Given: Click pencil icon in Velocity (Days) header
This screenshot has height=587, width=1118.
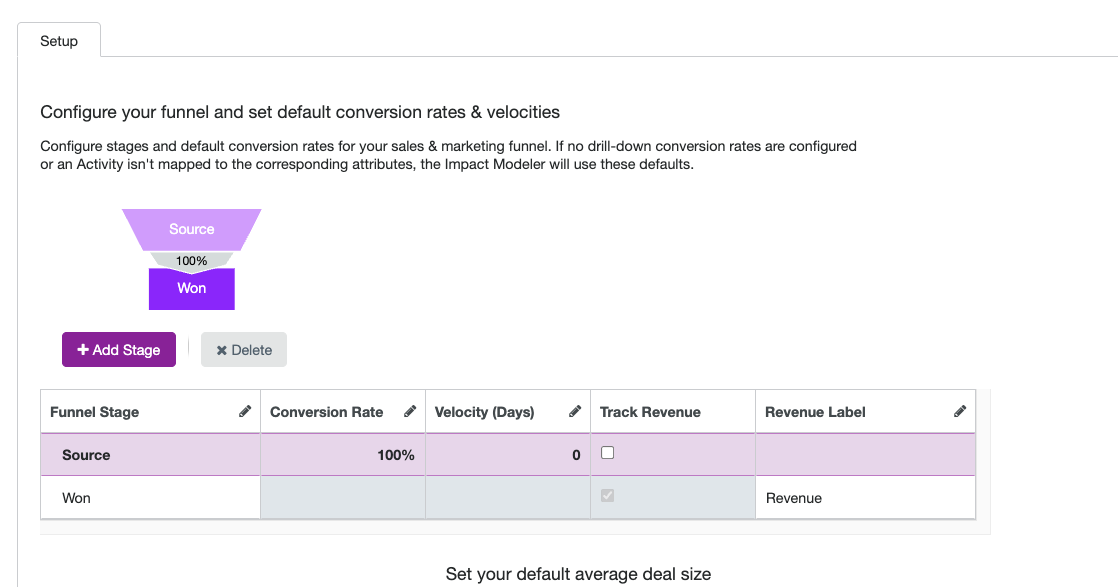Looking at the screenshot, I should [x=575, y=411].
